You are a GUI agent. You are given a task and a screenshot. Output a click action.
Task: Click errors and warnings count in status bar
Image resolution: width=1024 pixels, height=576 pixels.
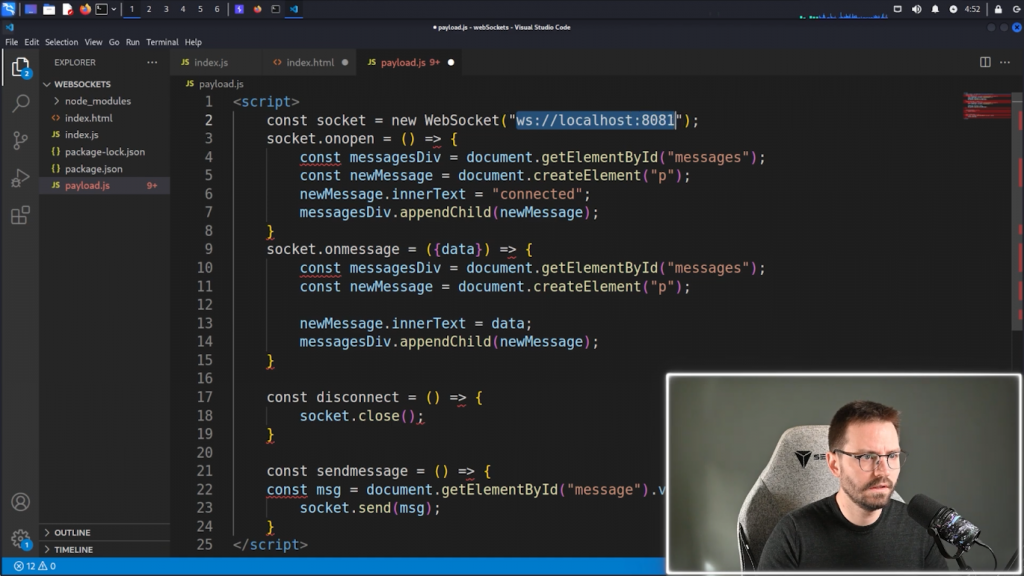click(35, 566)
